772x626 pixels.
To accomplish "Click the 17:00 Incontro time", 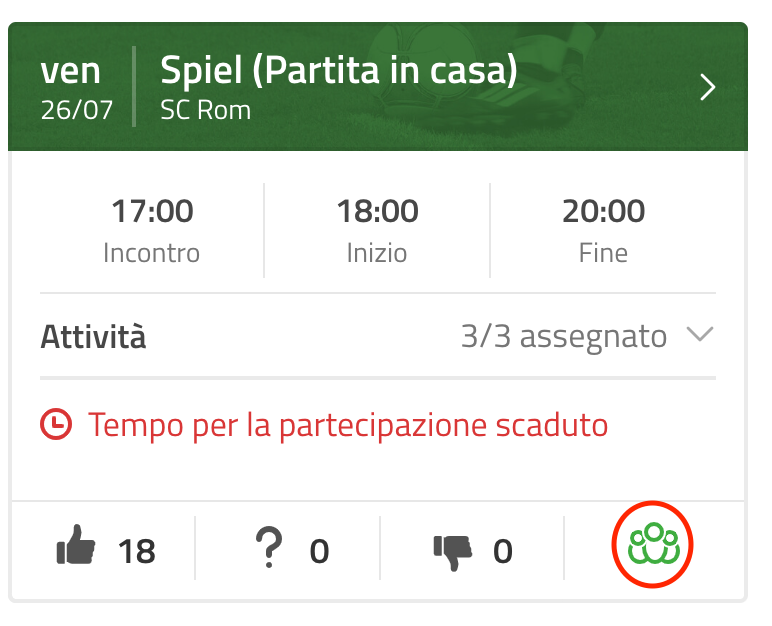I will pyautogui.click(x=152, y=231).
